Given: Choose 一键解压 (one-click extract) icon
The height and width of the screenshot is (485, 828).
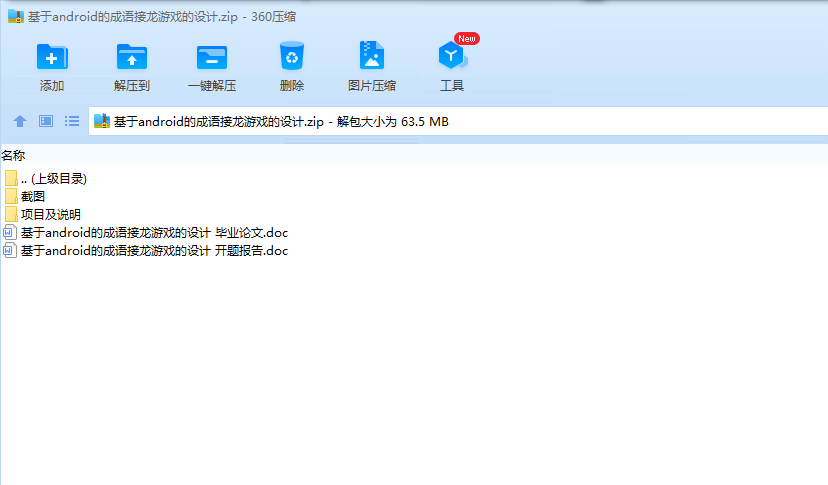Looking at the screenshot, I should tap(212, 57).
